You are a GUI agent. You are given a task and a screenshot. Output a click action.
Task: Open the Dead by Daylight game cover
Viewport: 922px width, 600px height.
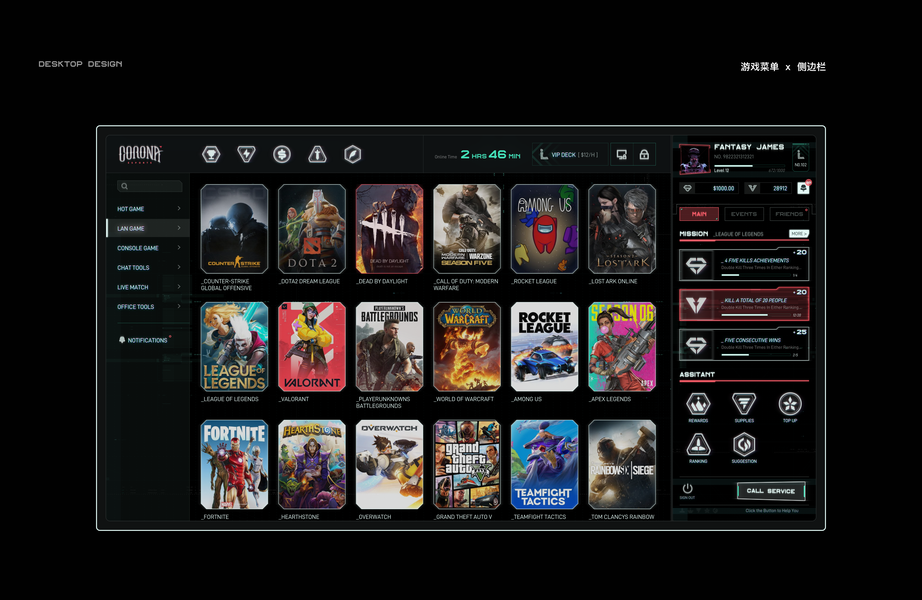click(389, 229)
